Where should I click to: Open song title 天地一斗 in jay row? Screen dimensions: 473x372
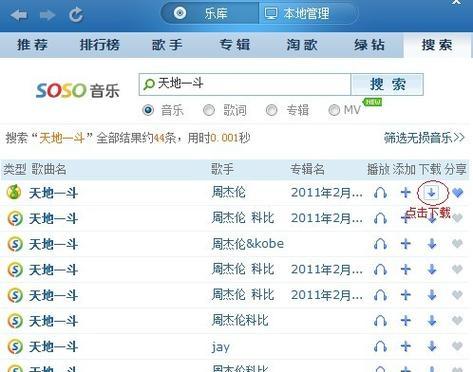pos(53,347)
